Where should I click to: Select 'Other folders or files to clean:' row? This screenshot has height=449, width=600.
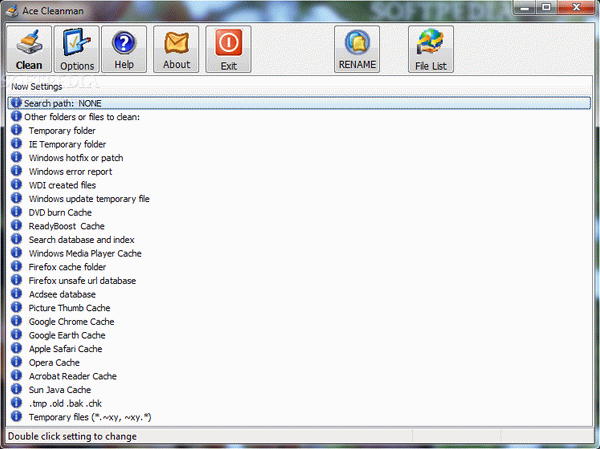click(x=299, y=117)
